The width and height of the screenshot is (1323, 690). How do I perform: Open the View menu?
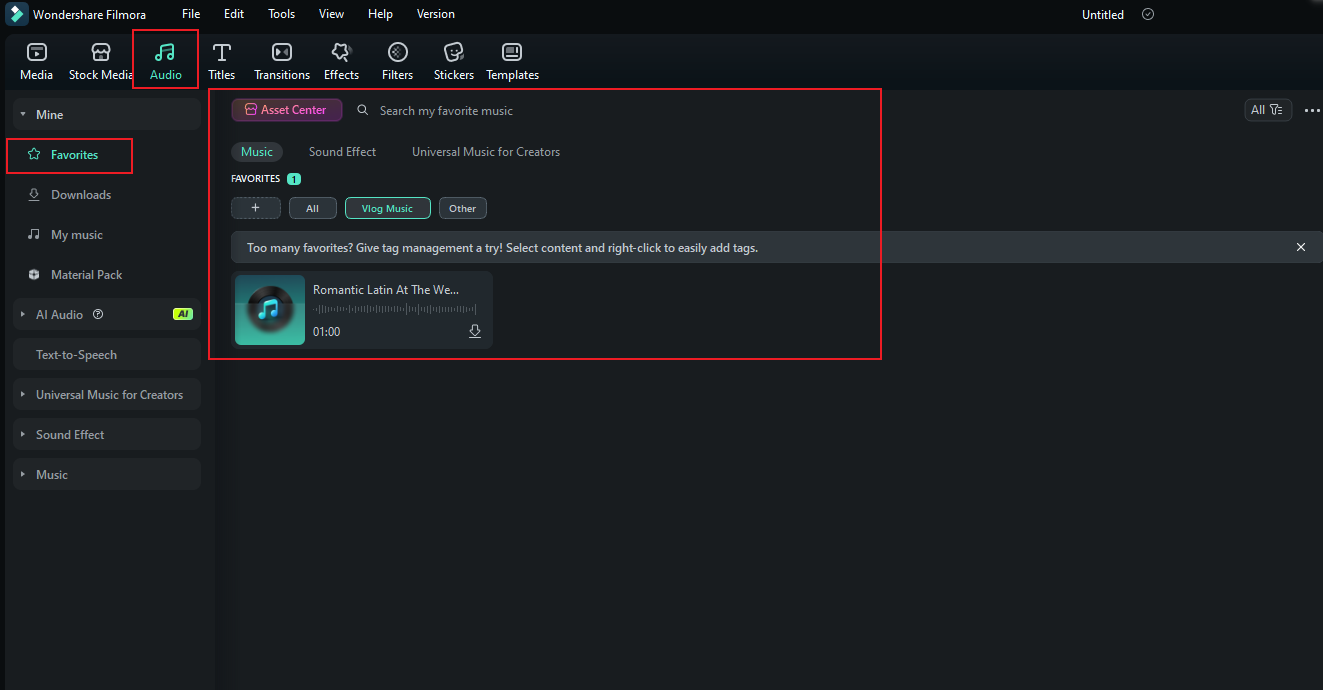[331, 14]
